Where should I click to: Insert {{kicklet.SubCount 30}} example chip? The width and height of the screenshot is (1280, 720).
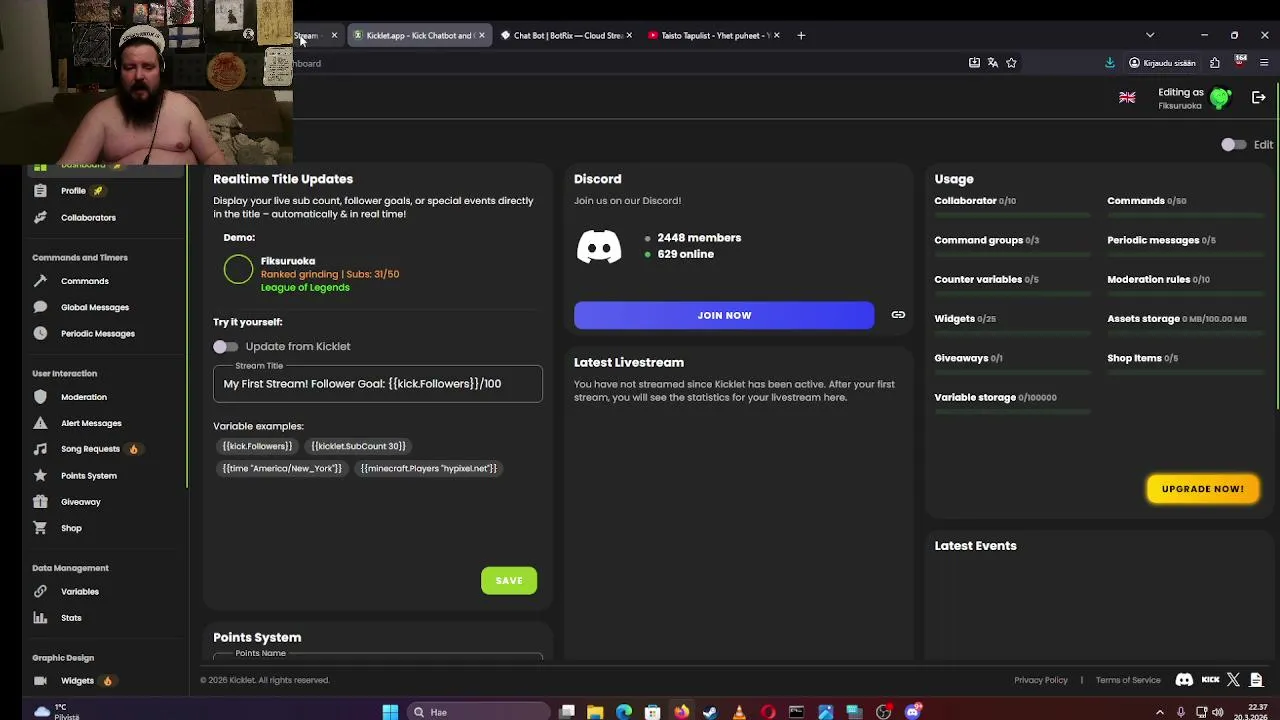click(x=358, y=446)
